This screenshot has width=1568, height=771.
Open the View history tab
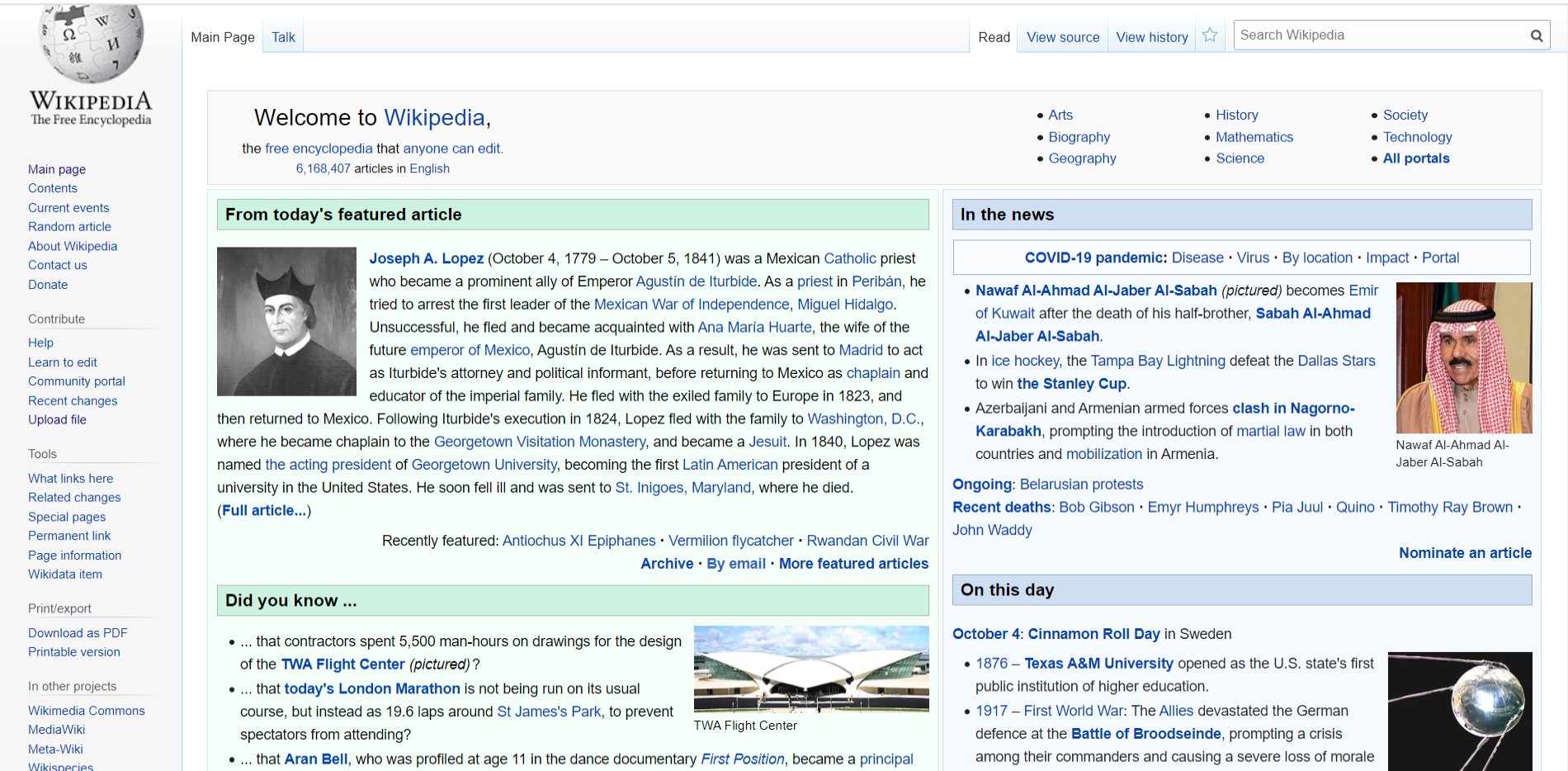click(x=1151, y=37)
